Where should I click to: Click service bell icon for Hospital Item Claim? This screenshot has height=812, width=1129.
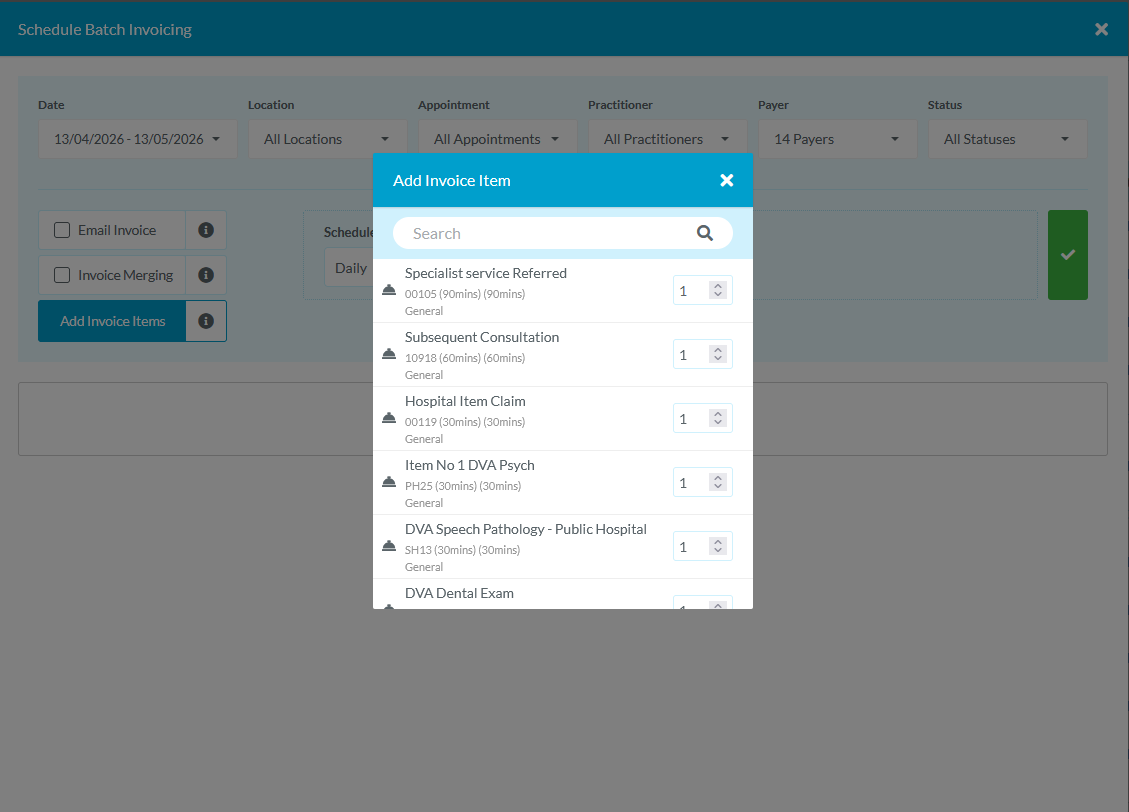pyautogui.click(x=389, y=418)
